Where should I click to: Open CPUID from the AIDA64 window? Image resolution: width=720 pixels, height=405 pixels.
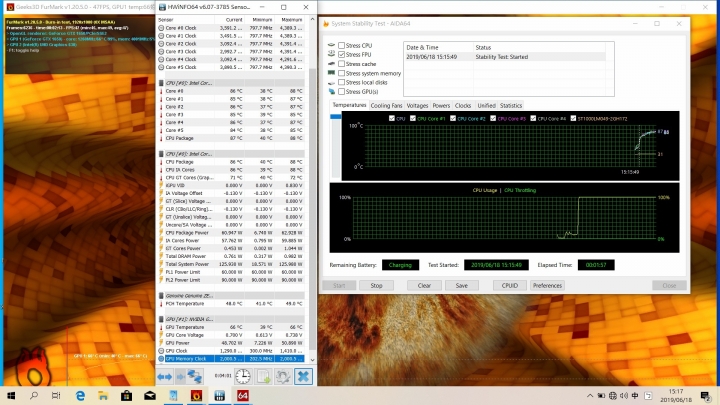coord(509,286)
